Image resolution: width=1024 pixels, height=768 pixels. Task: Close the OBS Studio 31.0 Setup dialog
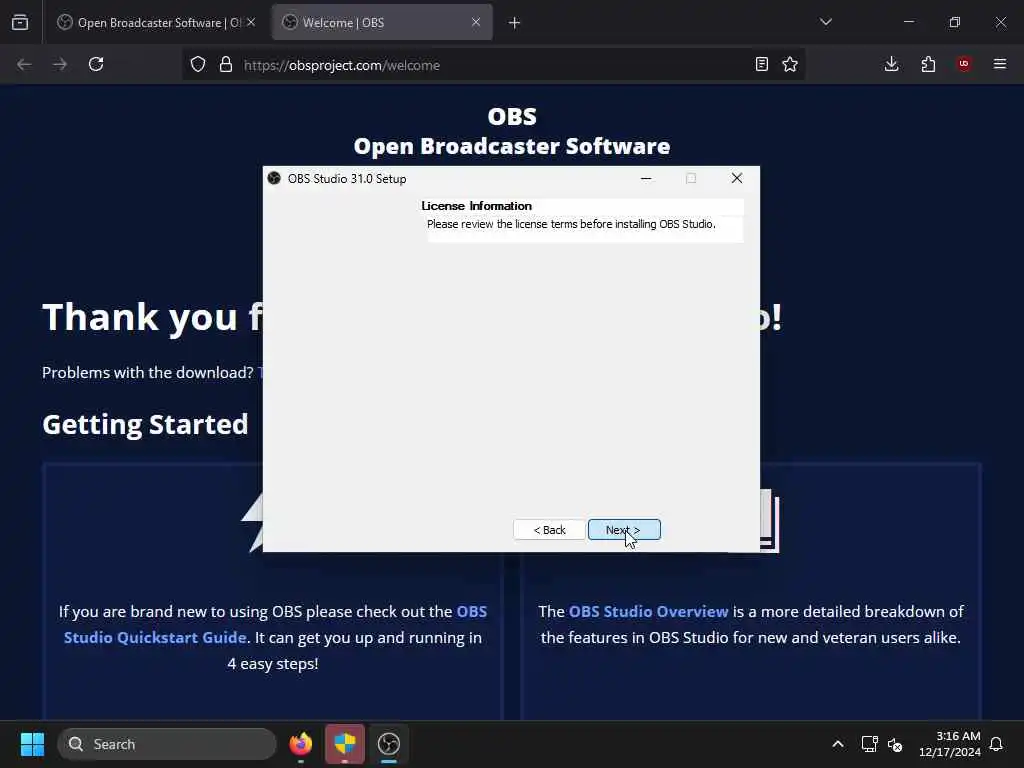[737, 178]
